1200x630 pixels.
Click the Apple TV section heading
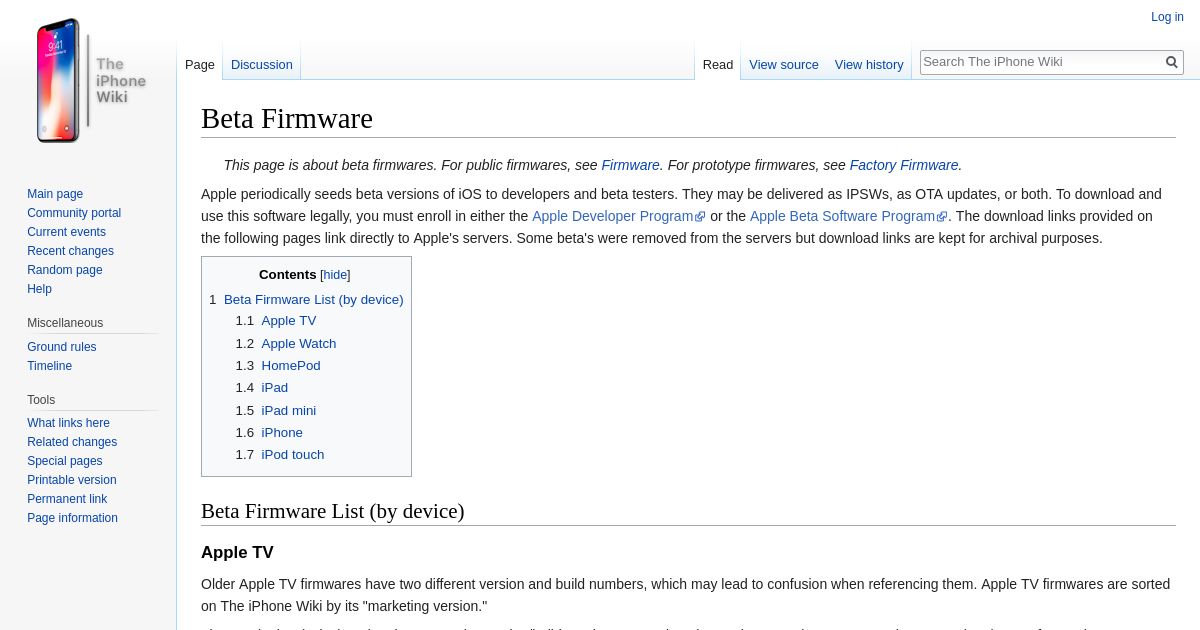[x=237, y=553]
